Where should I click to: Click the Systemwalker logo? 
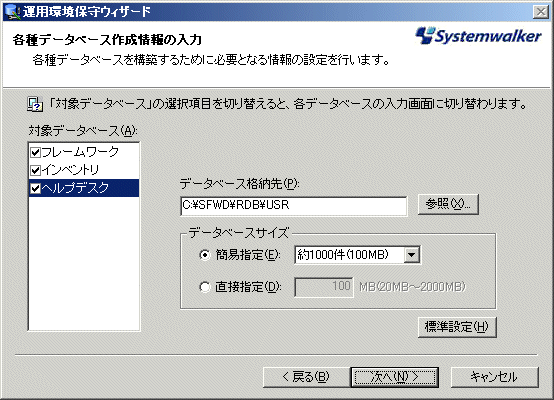pos(478,36)
